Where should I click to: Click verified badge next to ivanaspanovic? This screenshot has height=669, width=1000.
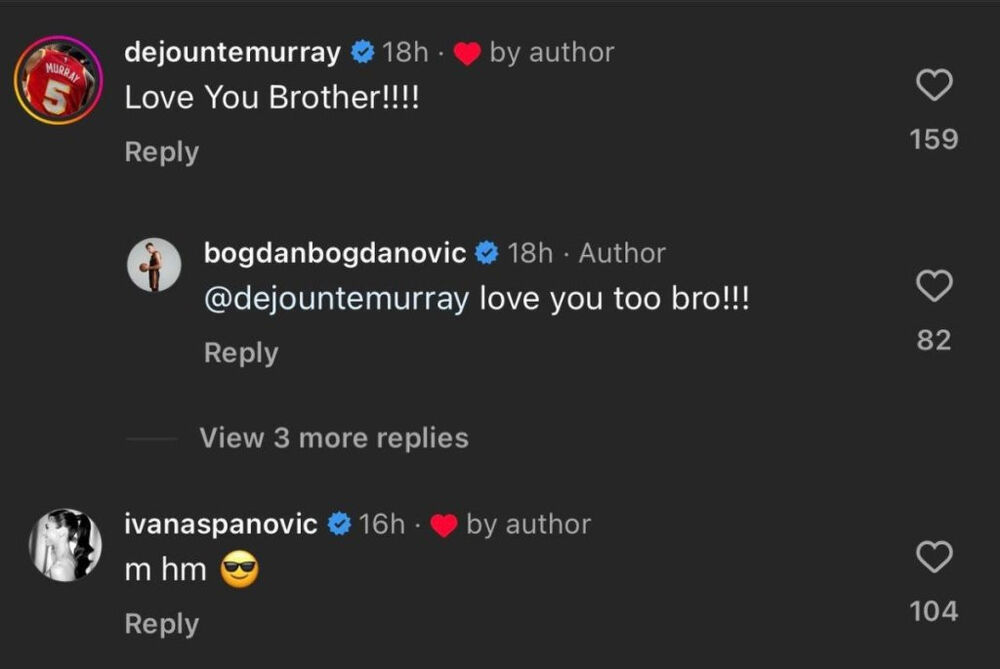[x=340, y=525]
